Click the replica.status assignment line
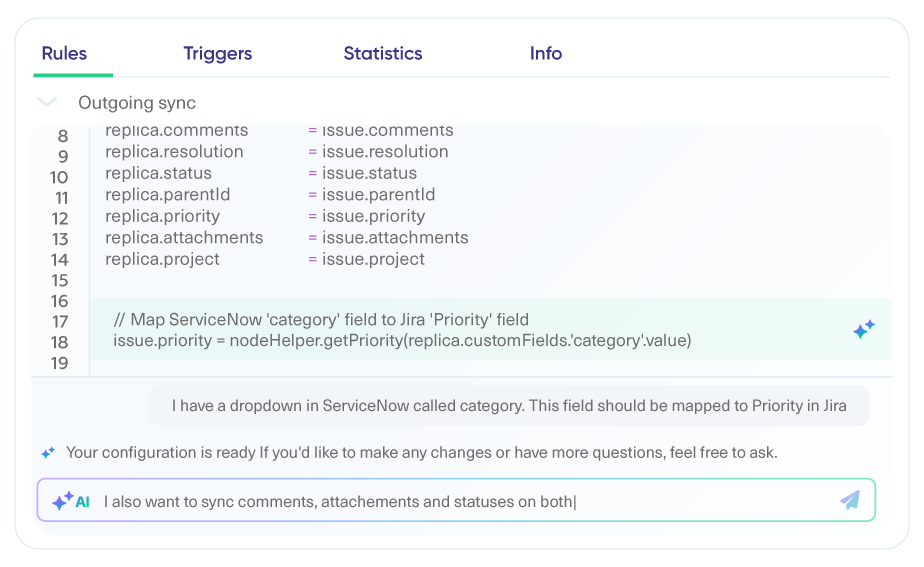 point(260,173)
